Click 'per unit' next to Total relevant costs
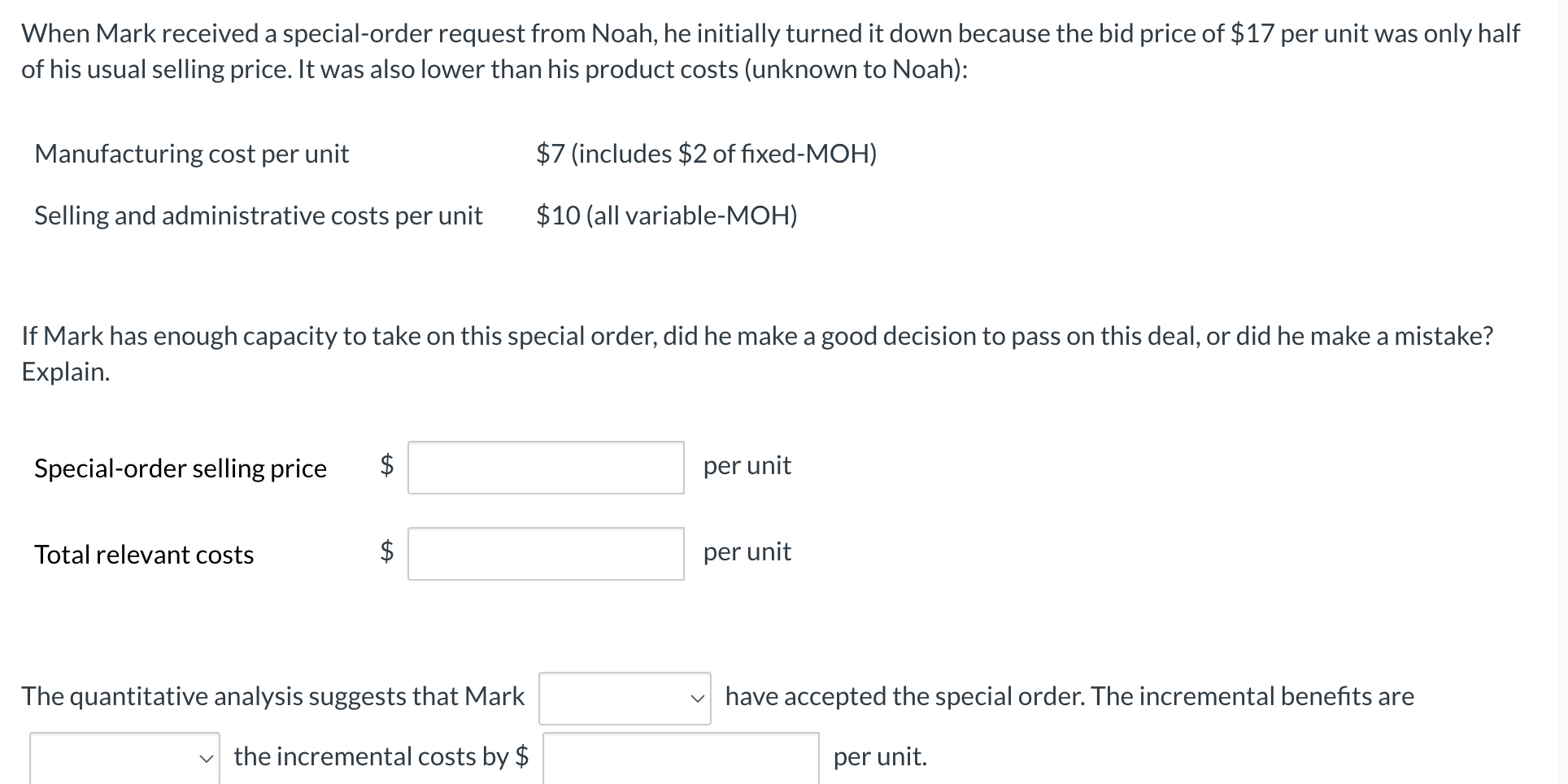This screenshot has height=784, width=1568. (x=747, y=552)
